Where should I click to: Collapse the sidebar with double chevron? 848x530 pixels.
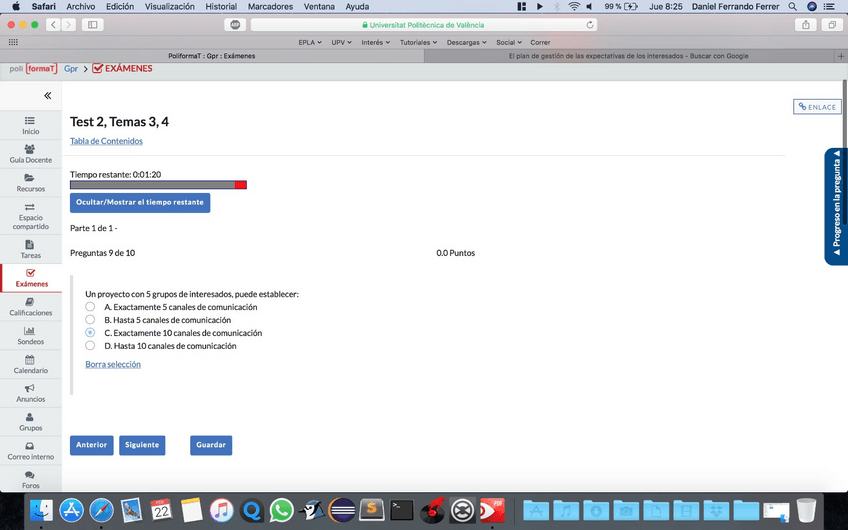click(47, 95)
